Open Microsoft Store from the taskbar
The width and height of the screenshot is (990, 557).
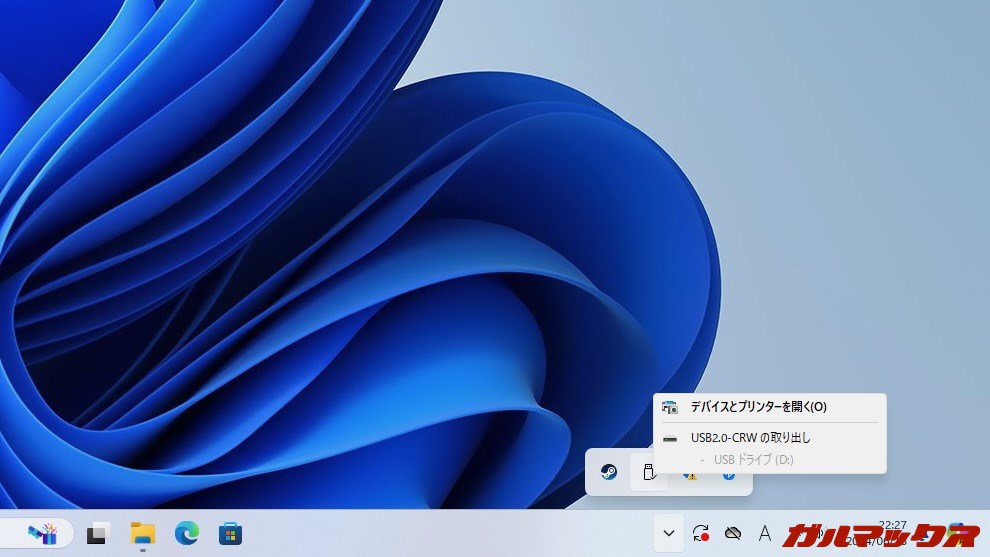[230, 533]
